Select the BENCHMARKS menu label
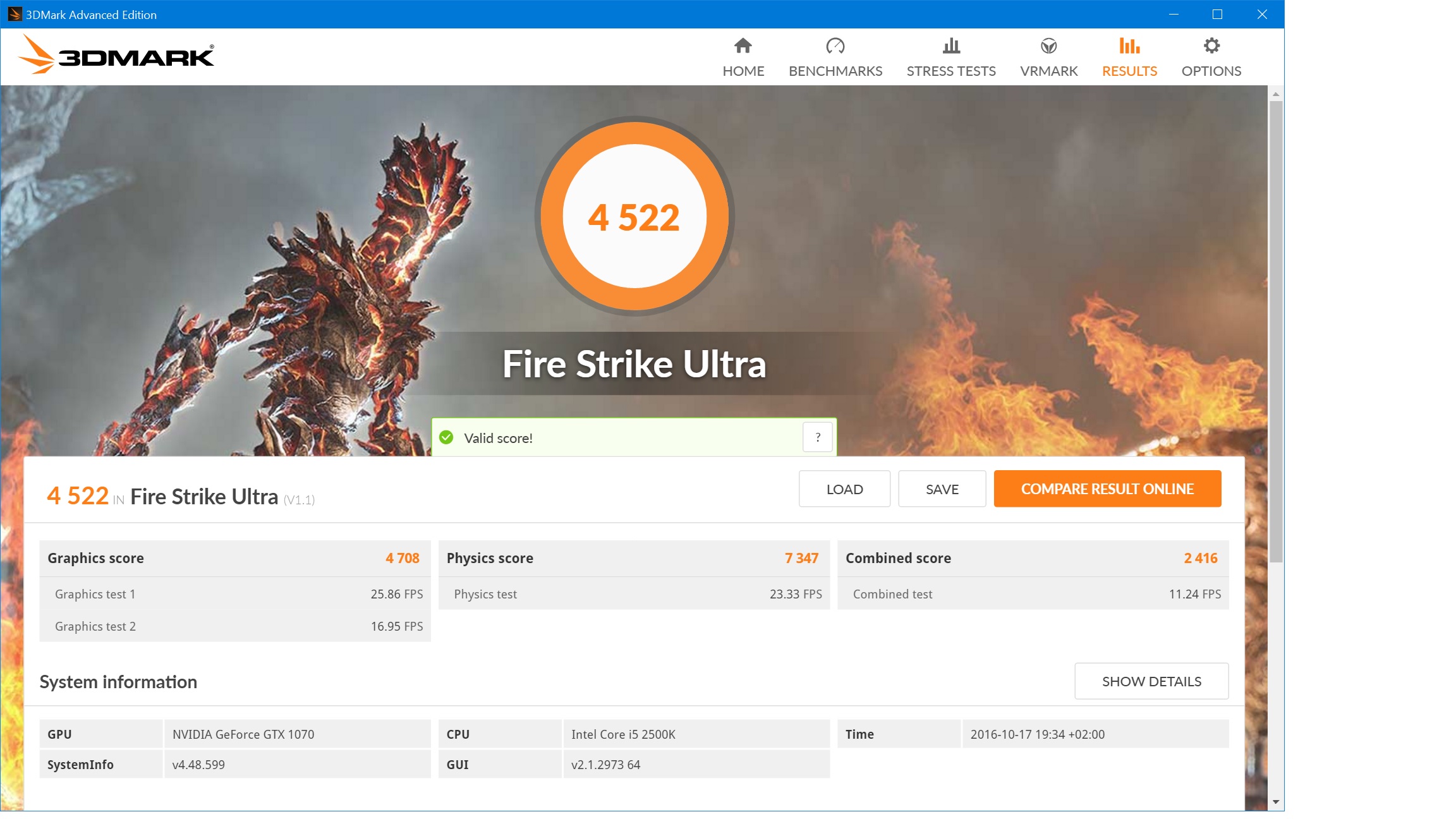 click(x=835, y=71)
